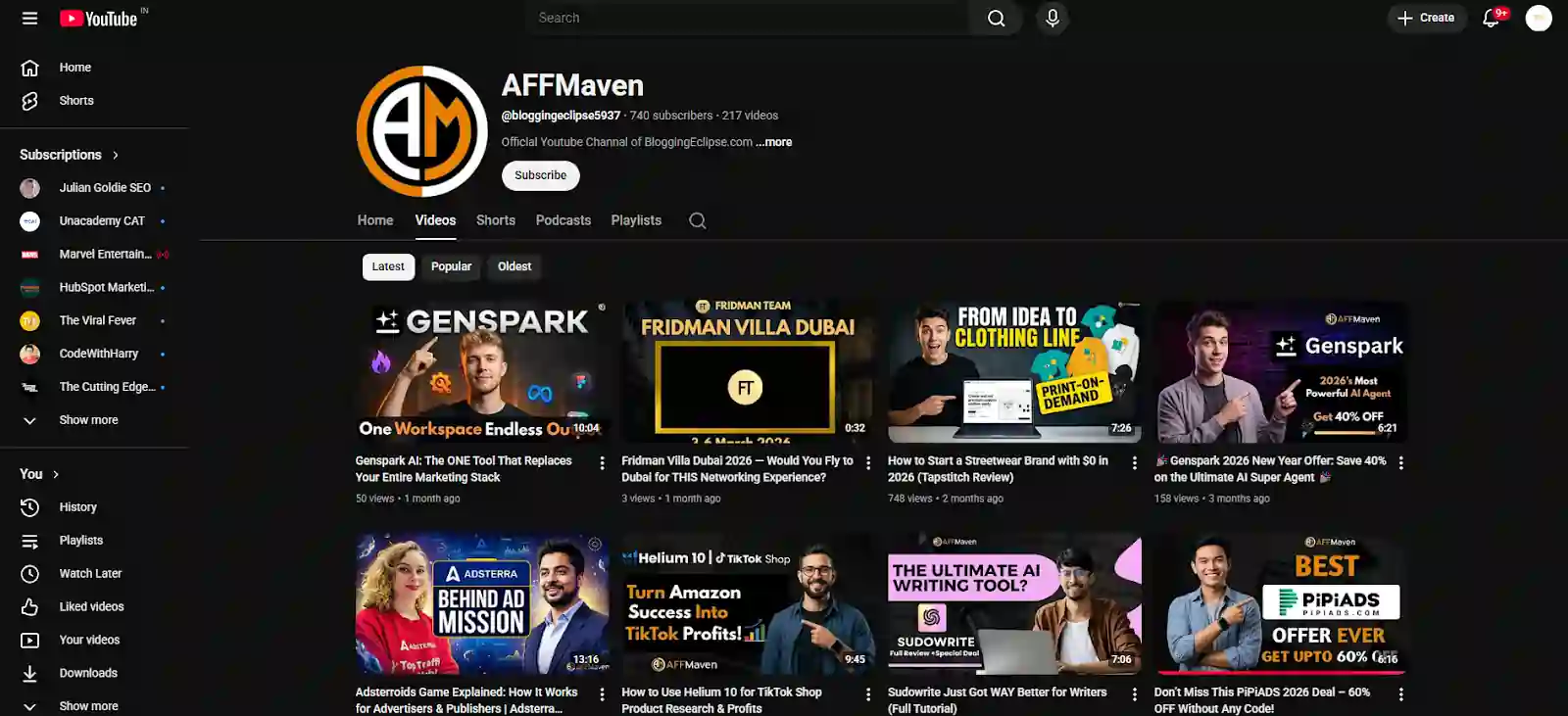
Task: Click the YouTube logo
Action: pyautogui.click(x=98, y=19)
